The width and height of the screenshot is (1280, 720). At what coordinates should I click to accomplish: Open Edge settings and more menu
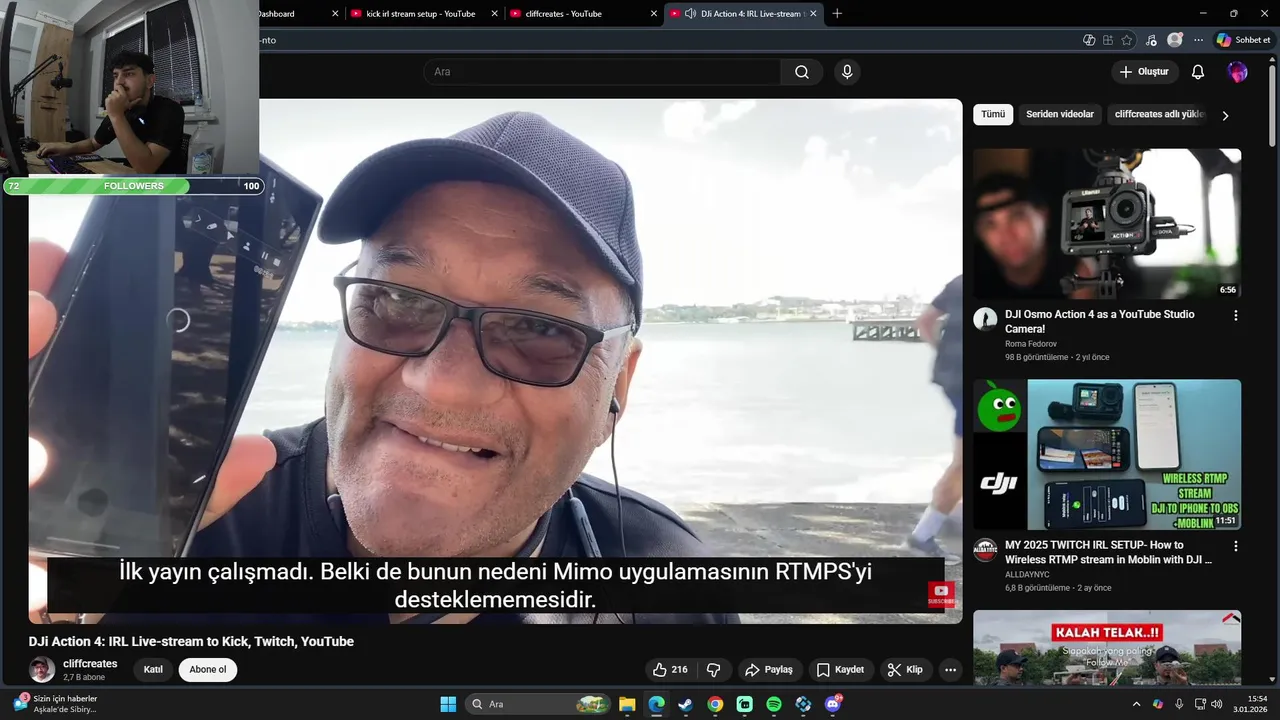pos(1198,40)
